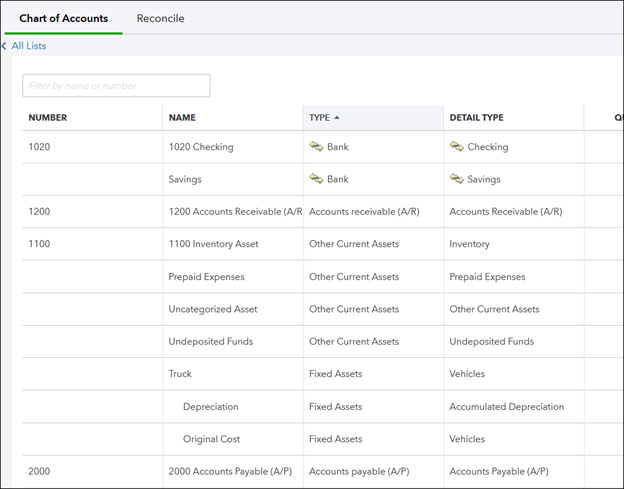
Task: Open the 1100 Inventory Asset account
Action: coord(213,244)
